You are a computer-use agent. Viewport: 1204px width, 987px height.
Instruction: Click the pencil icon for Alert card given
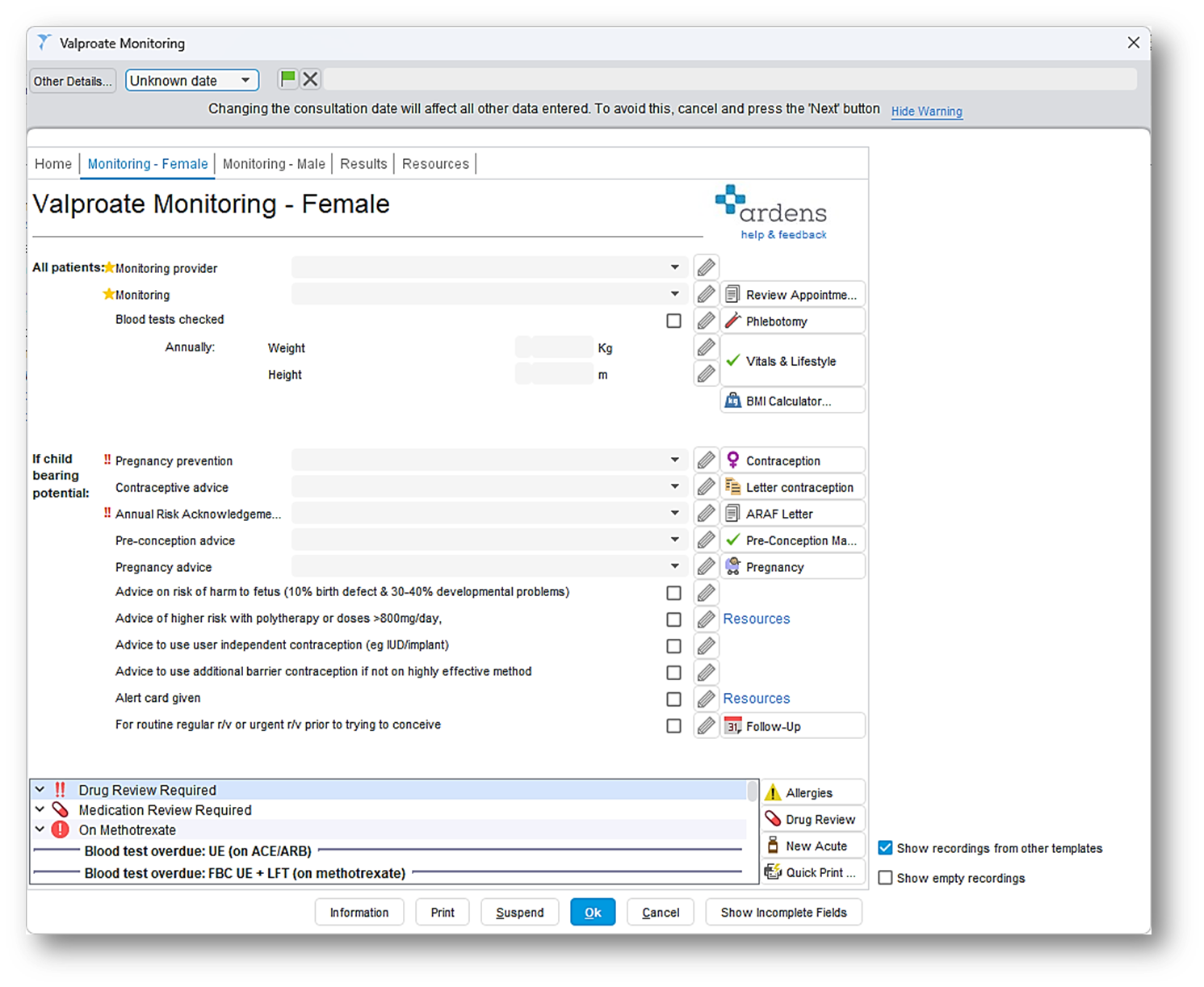(706, 699)
